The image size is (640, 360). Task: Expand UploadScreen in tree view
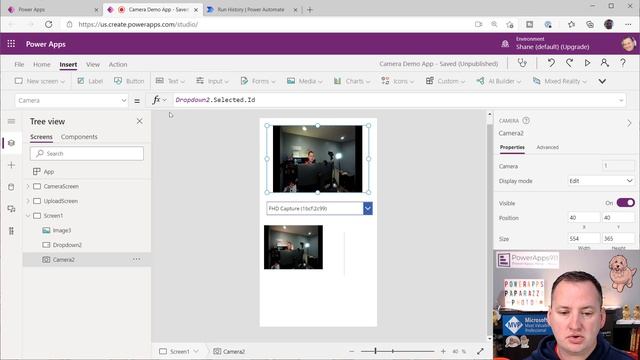(28, 201)
